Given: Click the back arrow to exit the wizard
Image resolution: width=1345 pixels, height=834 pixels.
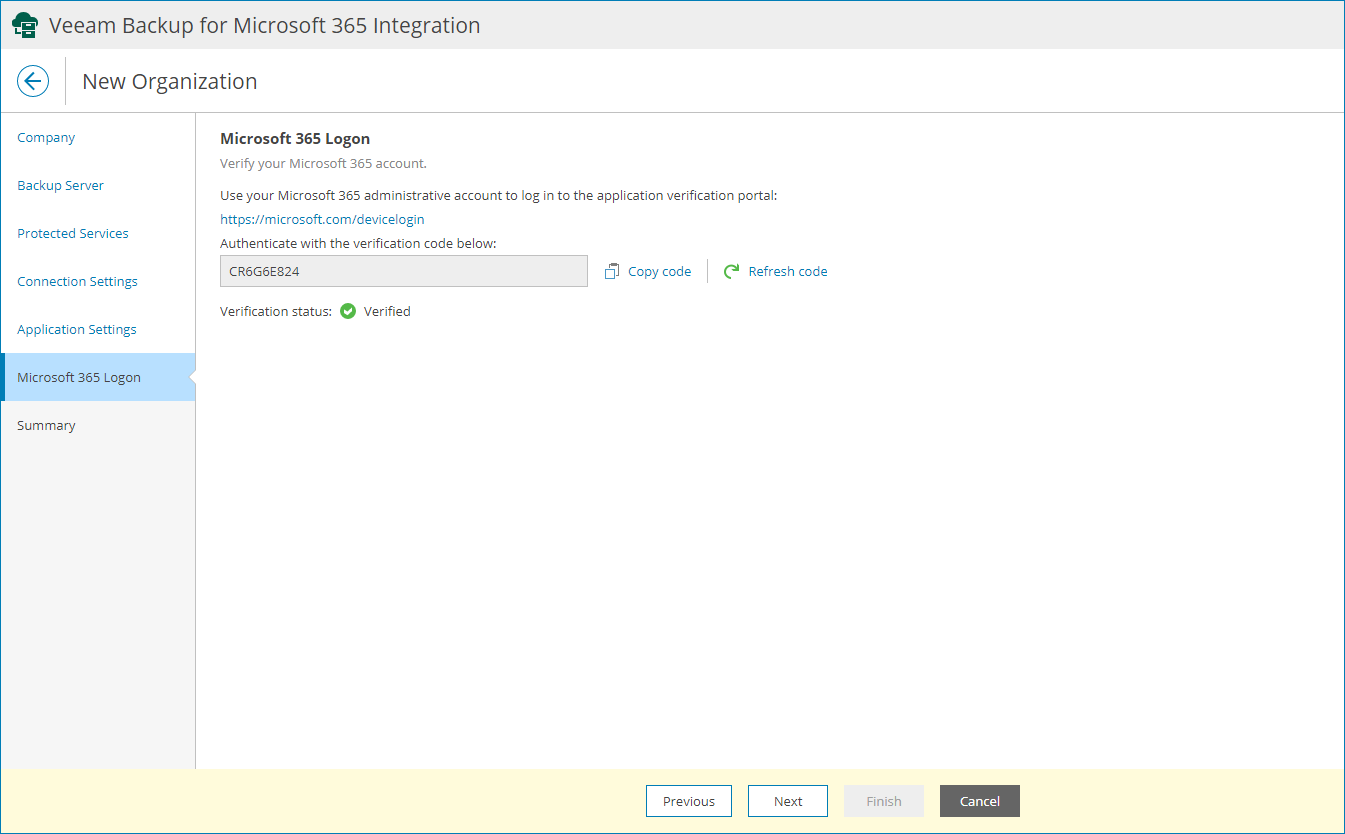Looking at the screenshot, I should pyautogui.click(x=33, y=81).
